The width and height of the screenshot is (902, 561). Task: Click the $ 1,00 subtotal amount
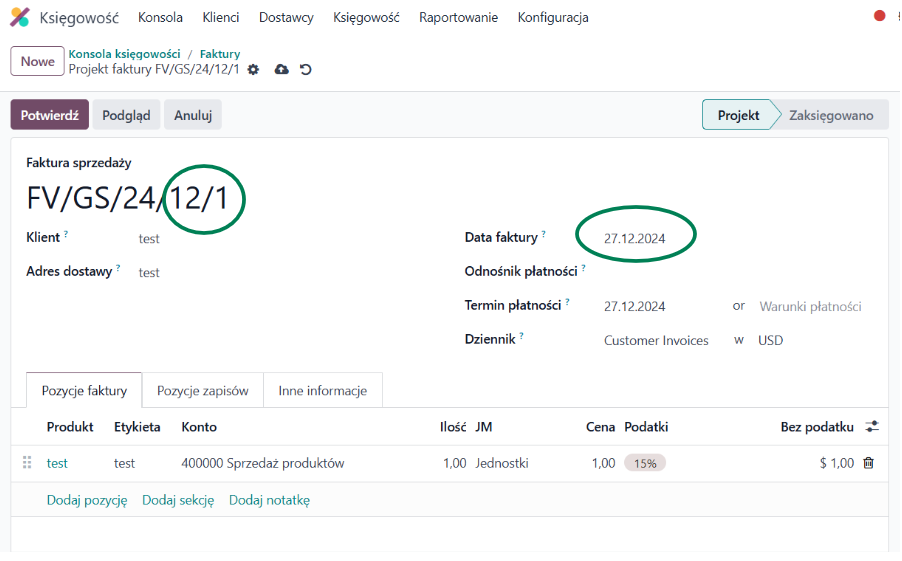tap(836, 463)
